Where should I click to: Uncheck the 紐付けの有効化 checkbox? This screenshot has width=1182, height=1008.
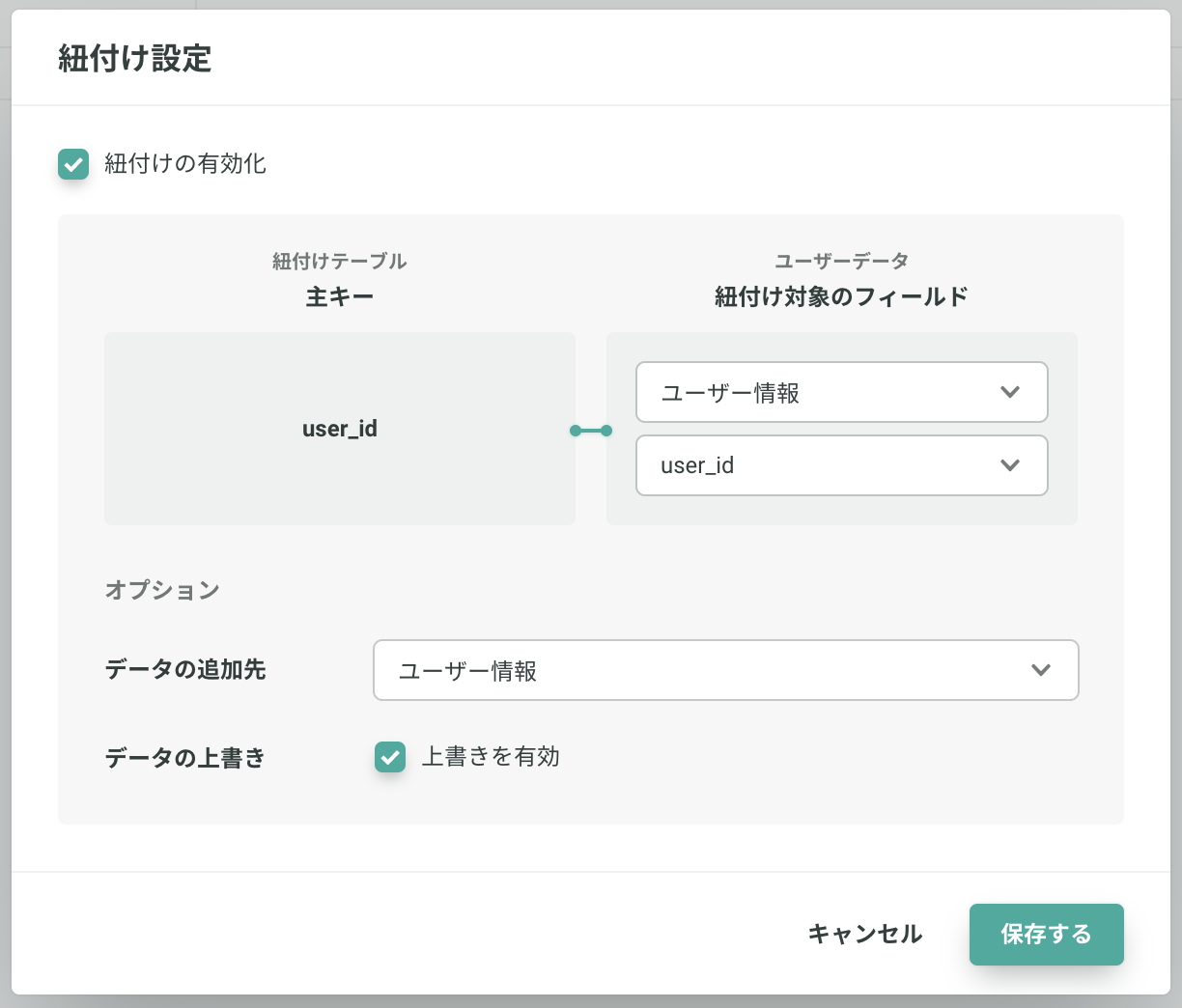[73, 164]
